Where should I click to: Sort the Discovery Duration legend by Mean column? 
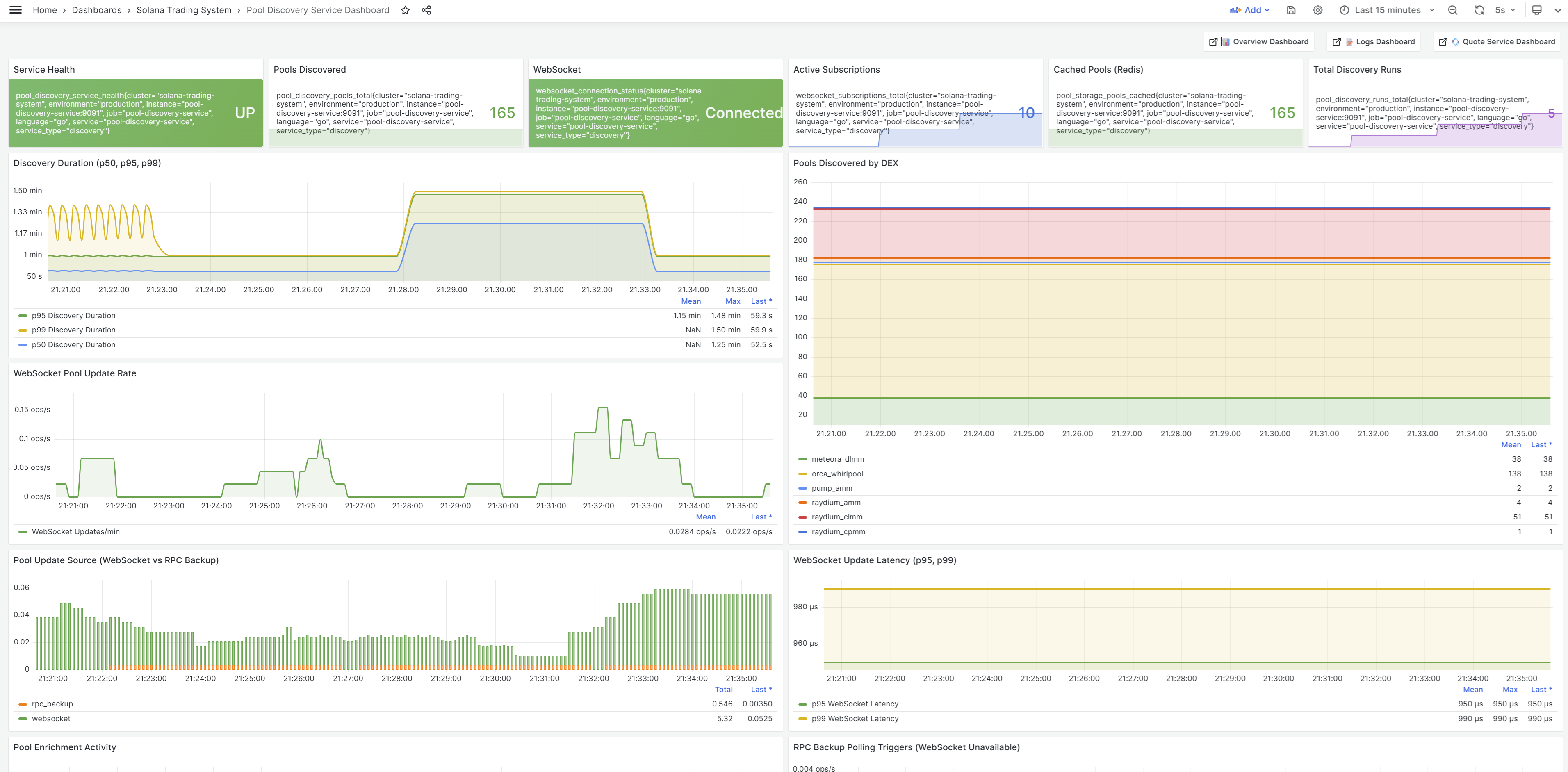[x=691, y=301]
